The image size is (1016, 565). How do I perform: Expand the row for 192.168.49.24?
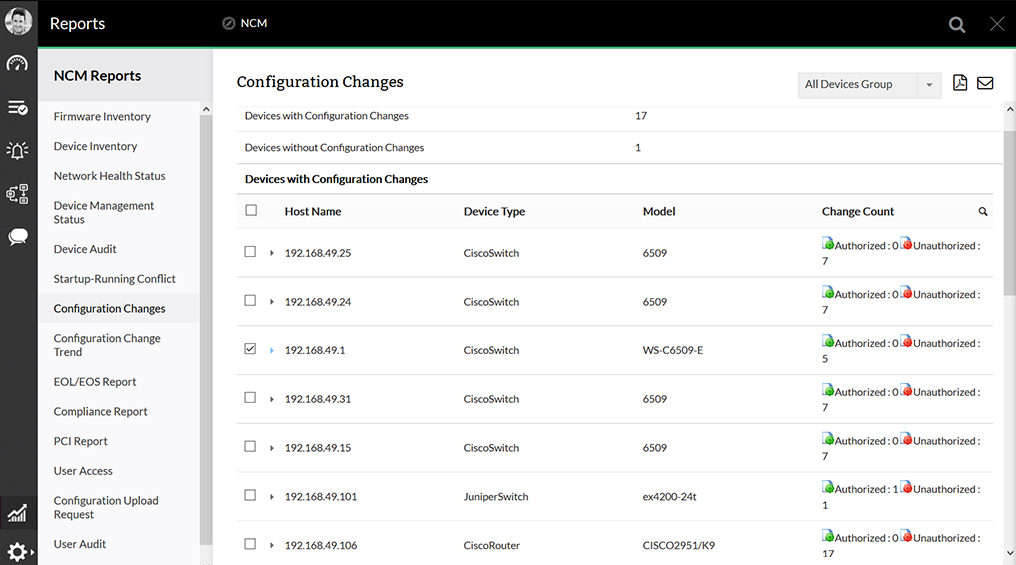pos(272,302)
